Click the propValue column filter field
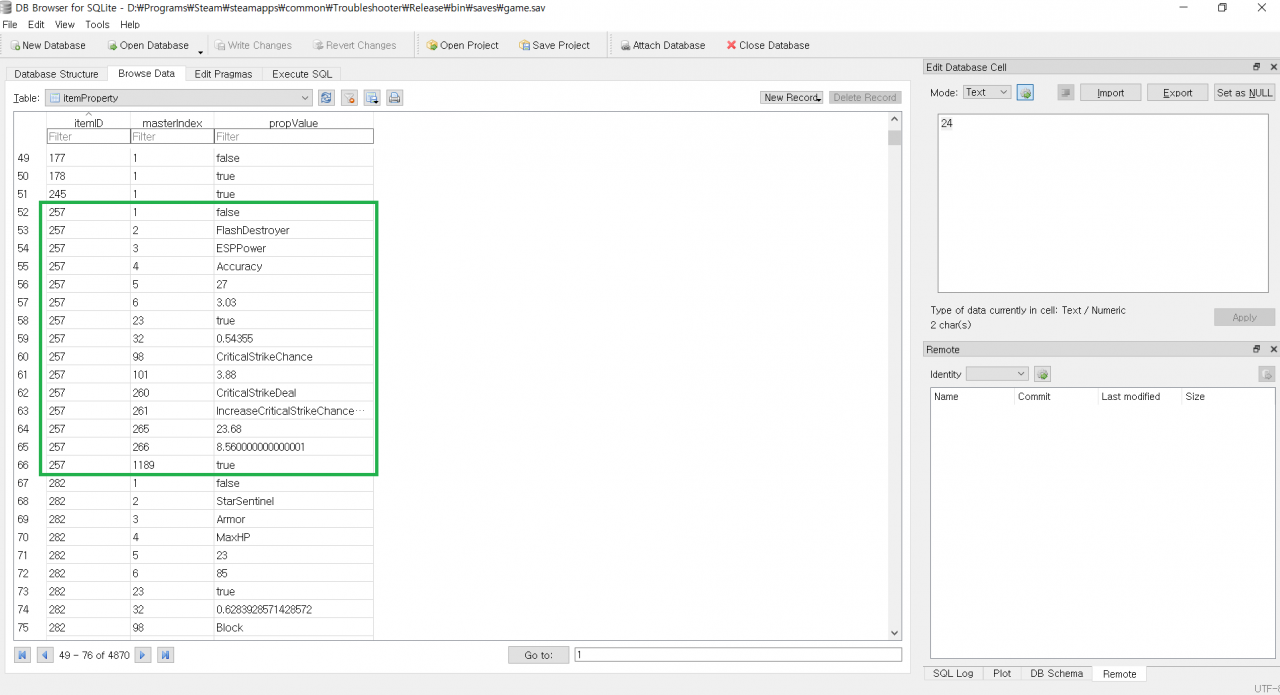 tap(293, 137)
